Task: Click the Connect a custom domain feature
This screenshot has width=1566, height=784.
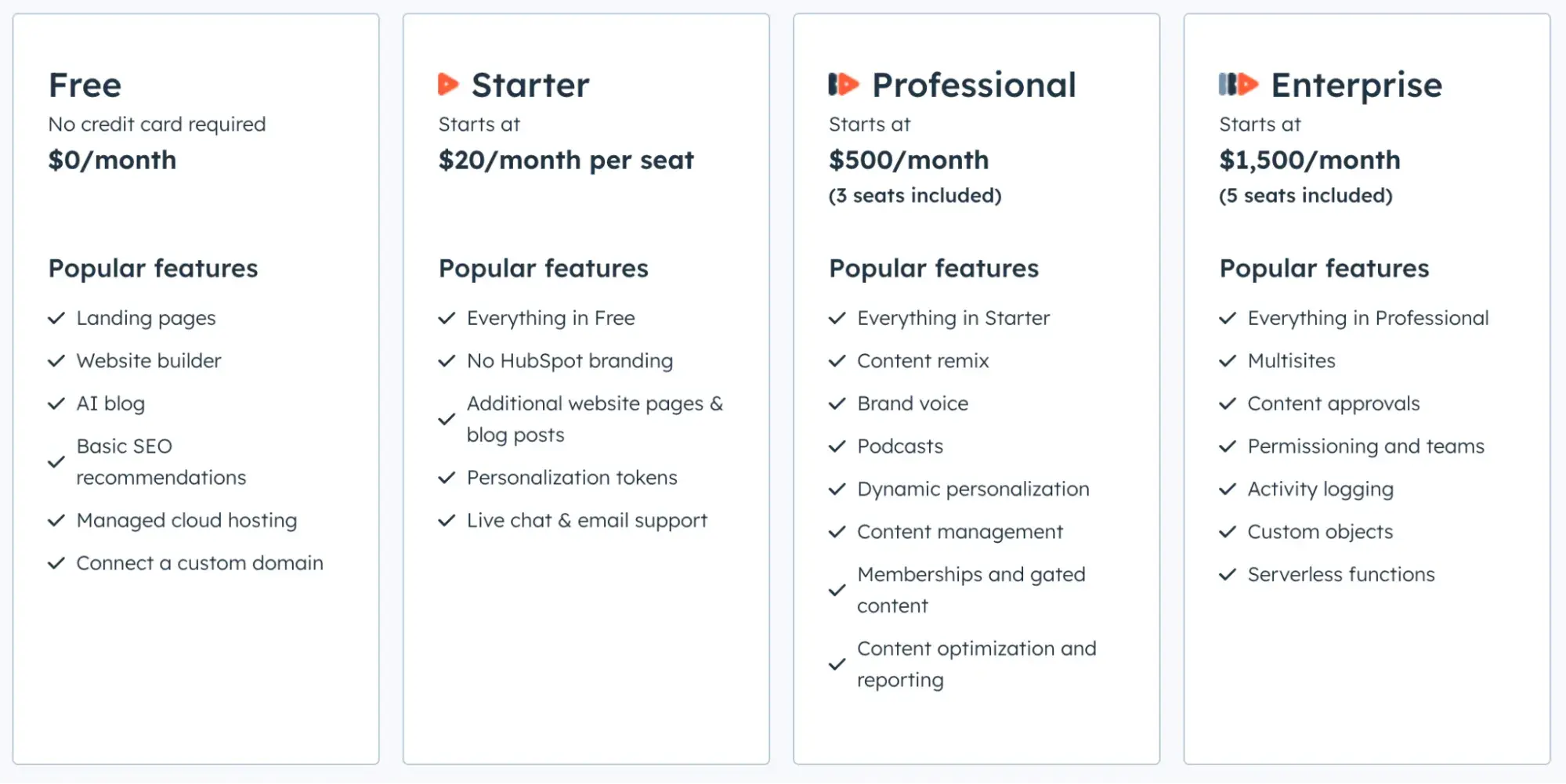Action: [x=200, y=563]
